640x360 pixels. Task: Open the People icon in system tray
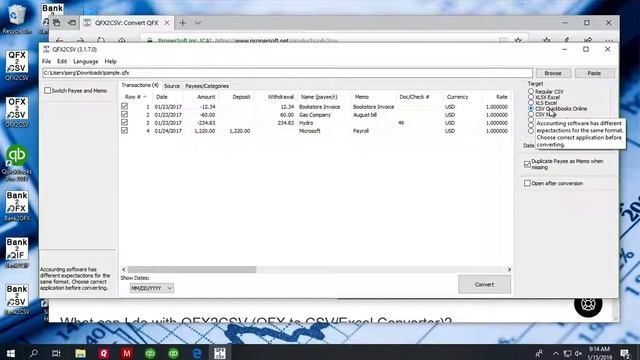(x=539, y=353)
